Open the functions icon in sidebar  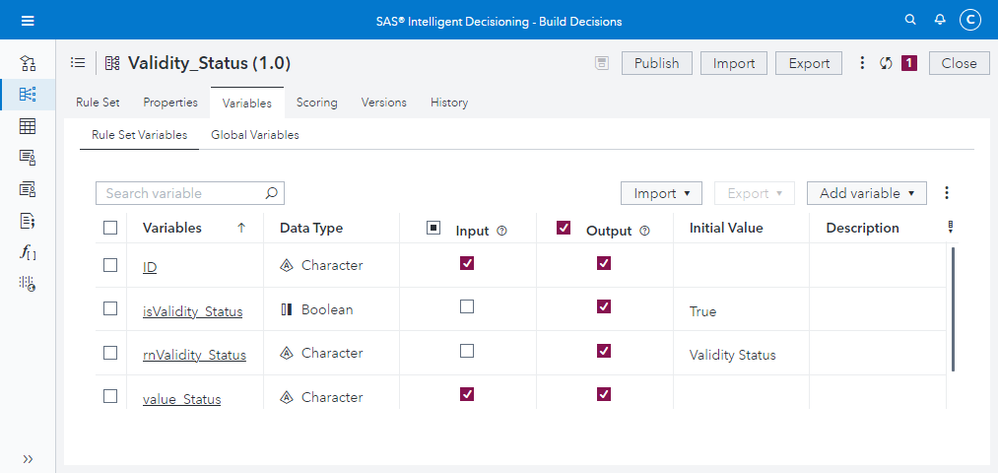click(x=28, y=252)
